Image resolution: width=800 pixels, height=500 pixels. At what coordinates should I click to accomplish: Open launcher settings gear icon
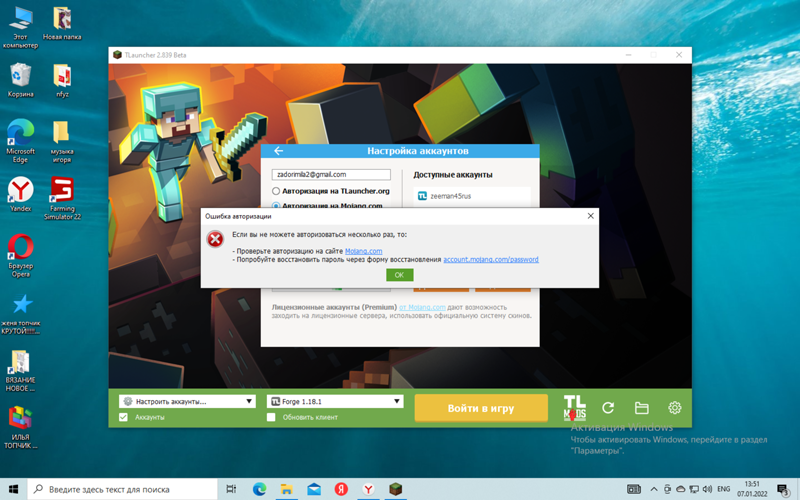[675, 408]
